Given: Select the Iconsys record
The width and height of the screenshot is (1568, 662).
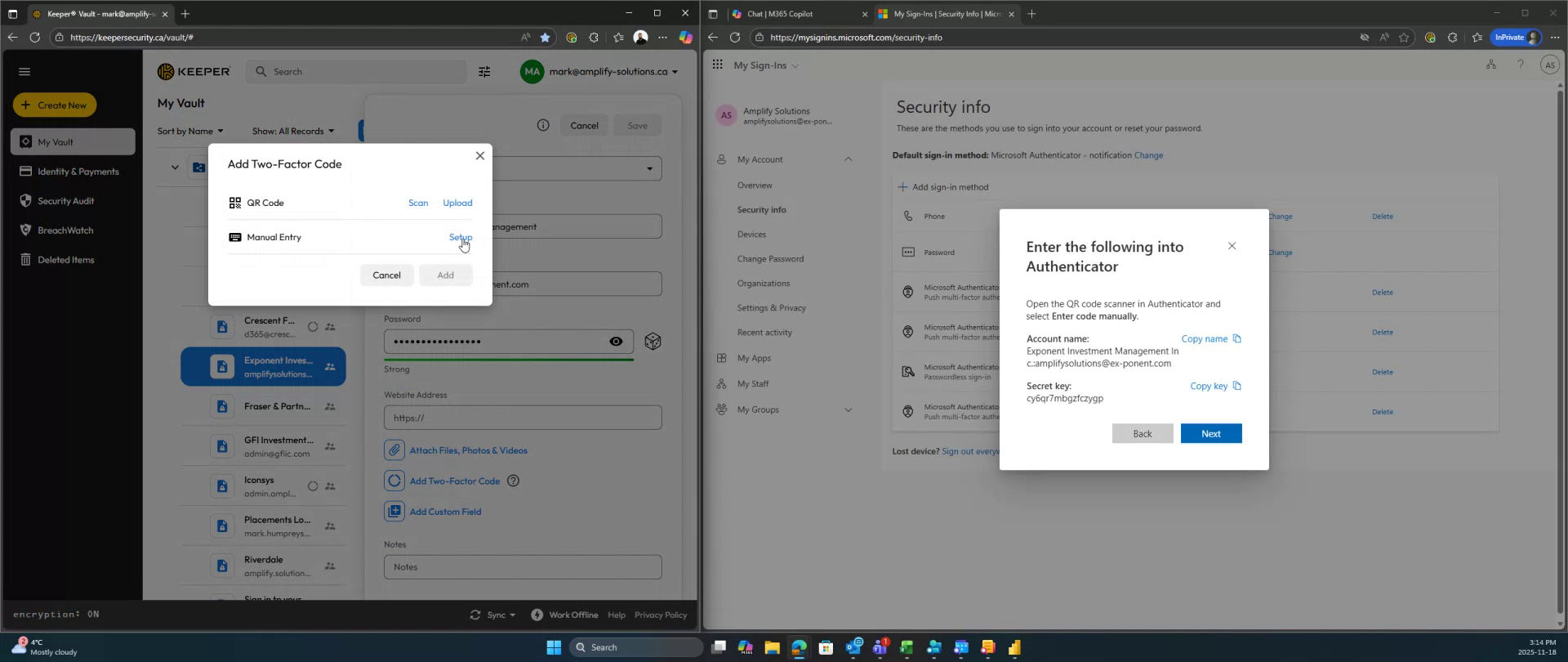Looking at the screenshot, I should pos(263,486).
